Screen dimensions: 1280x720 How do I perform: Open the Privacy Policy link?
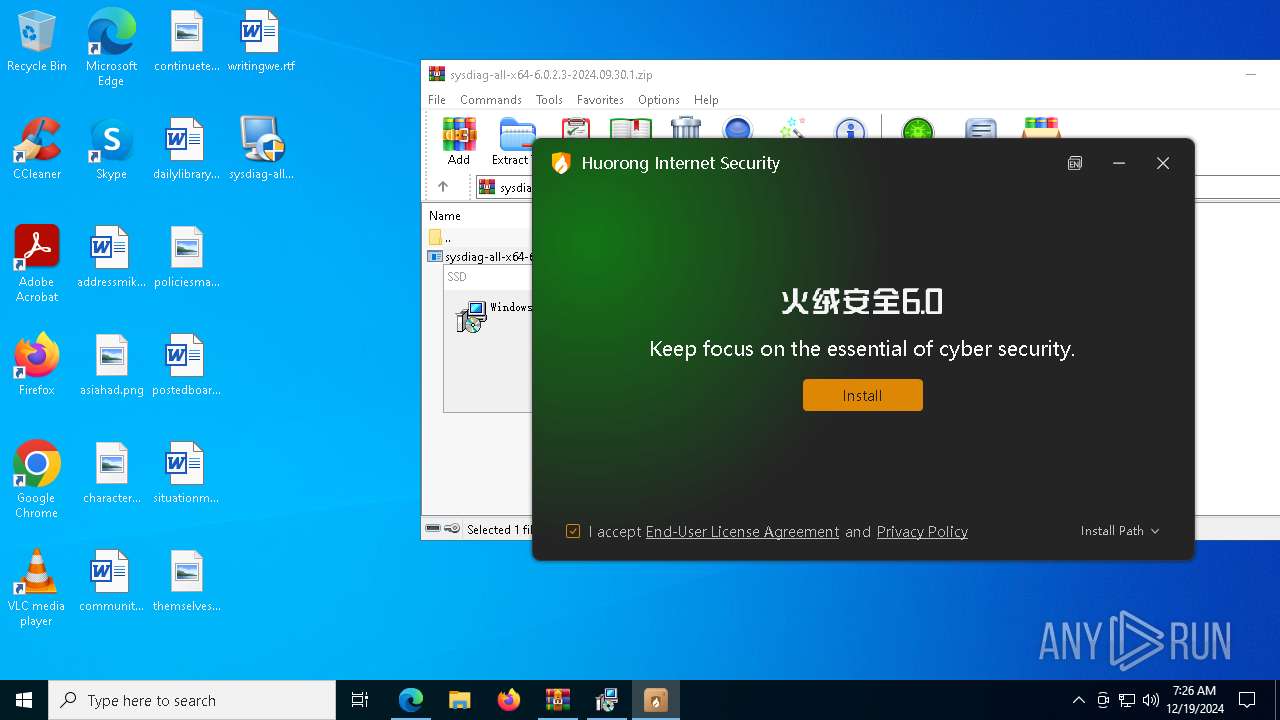pos(922,532)
